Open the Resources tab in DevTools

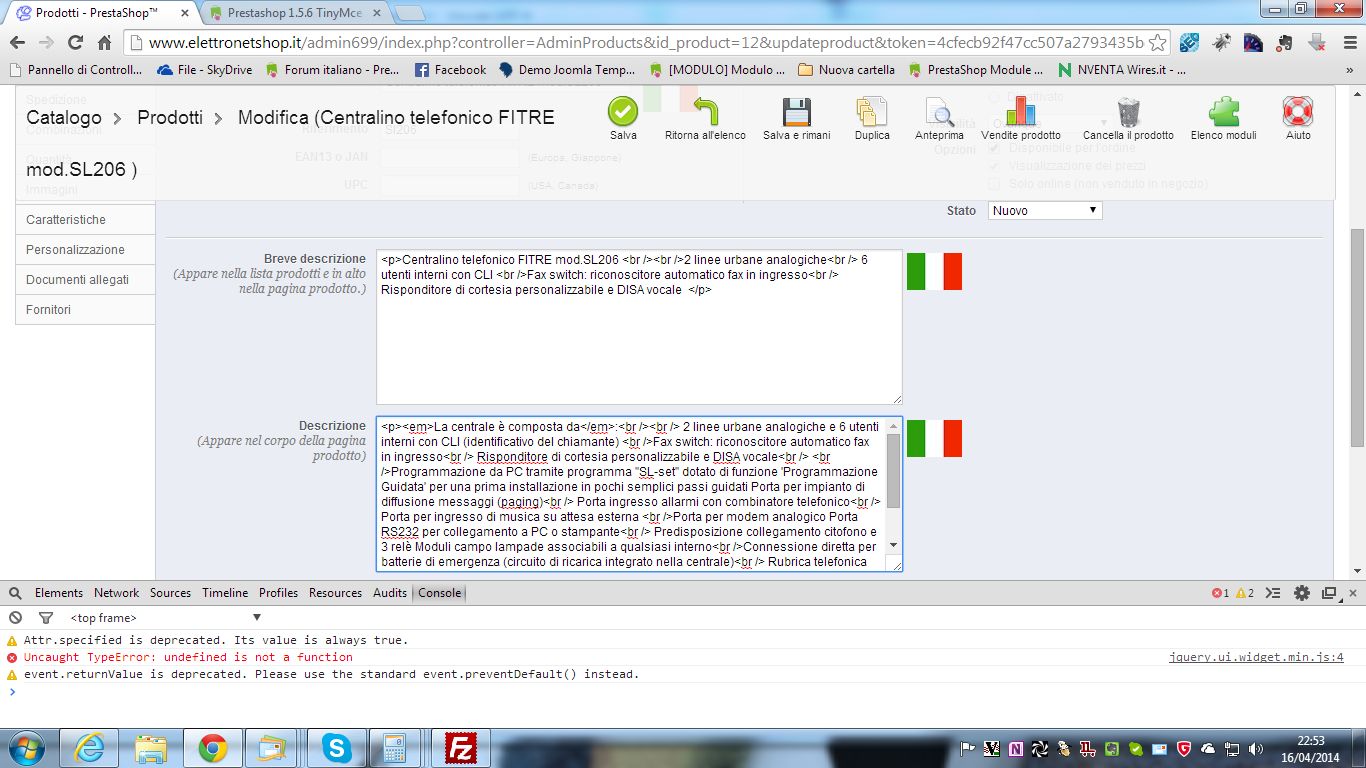pyautogui.click(x=335, y=593)
